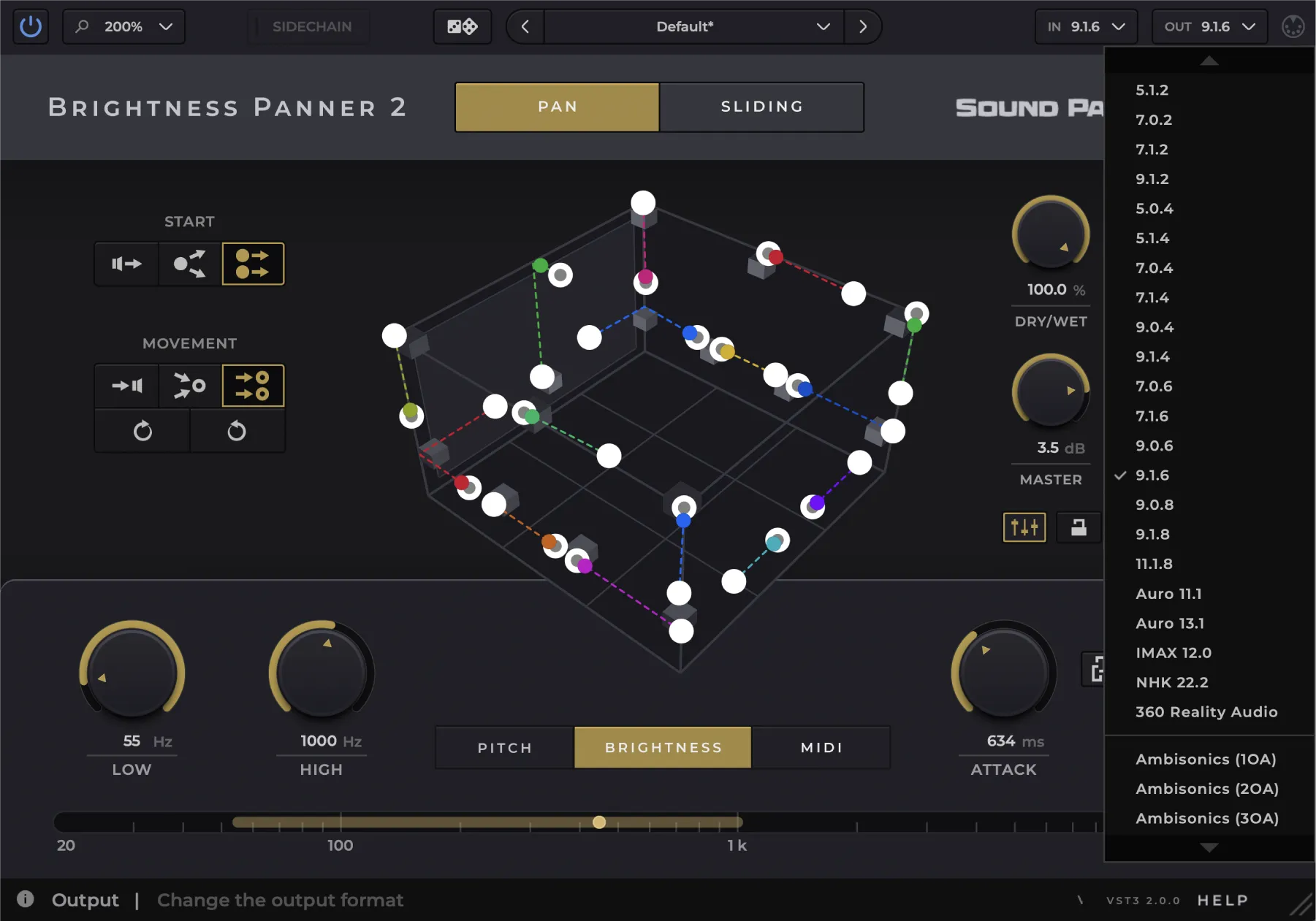Click the clockwise rotation icon

point(142,431)
